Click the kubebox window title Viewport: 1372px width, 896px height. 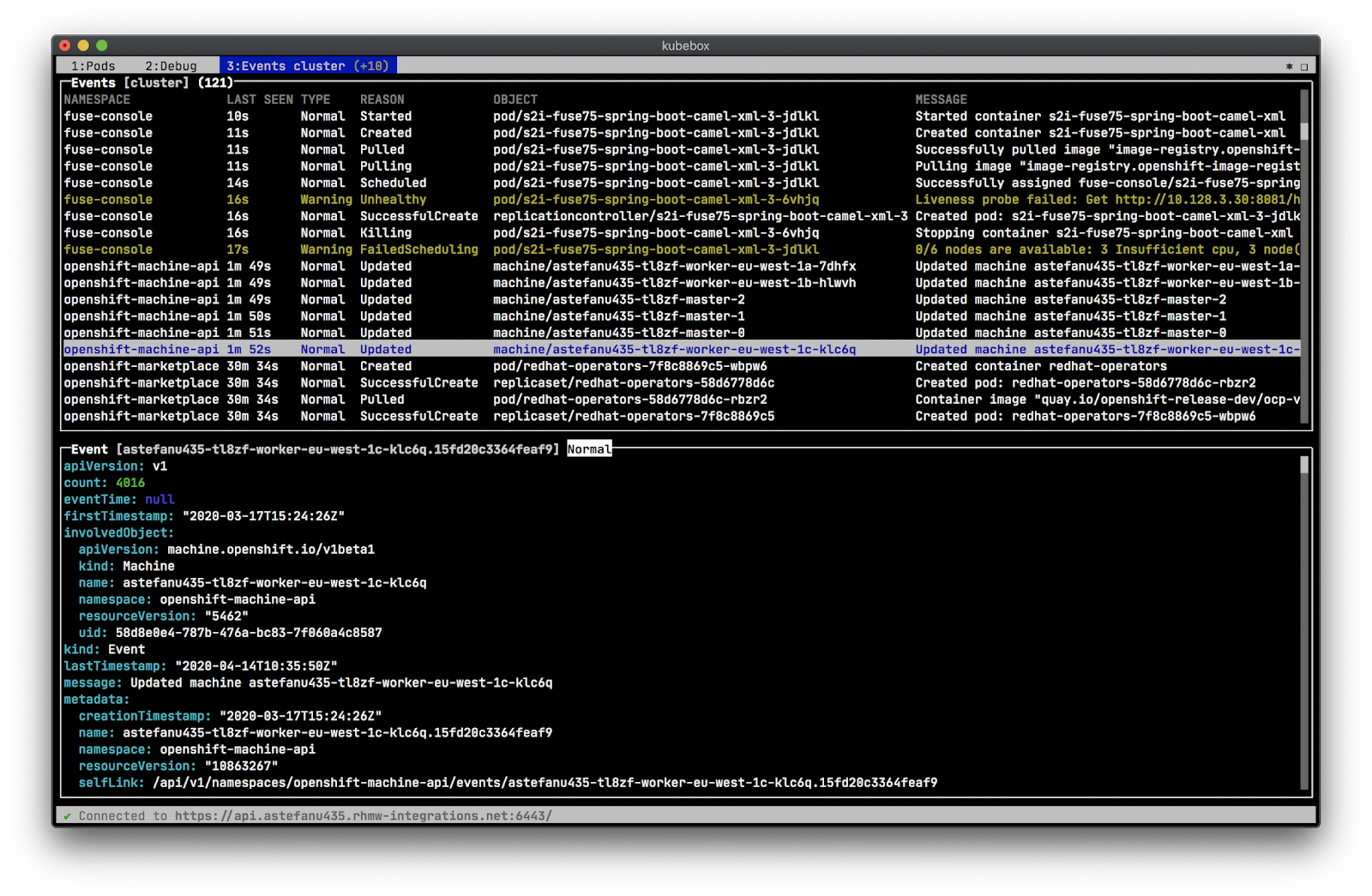(685, 45)
